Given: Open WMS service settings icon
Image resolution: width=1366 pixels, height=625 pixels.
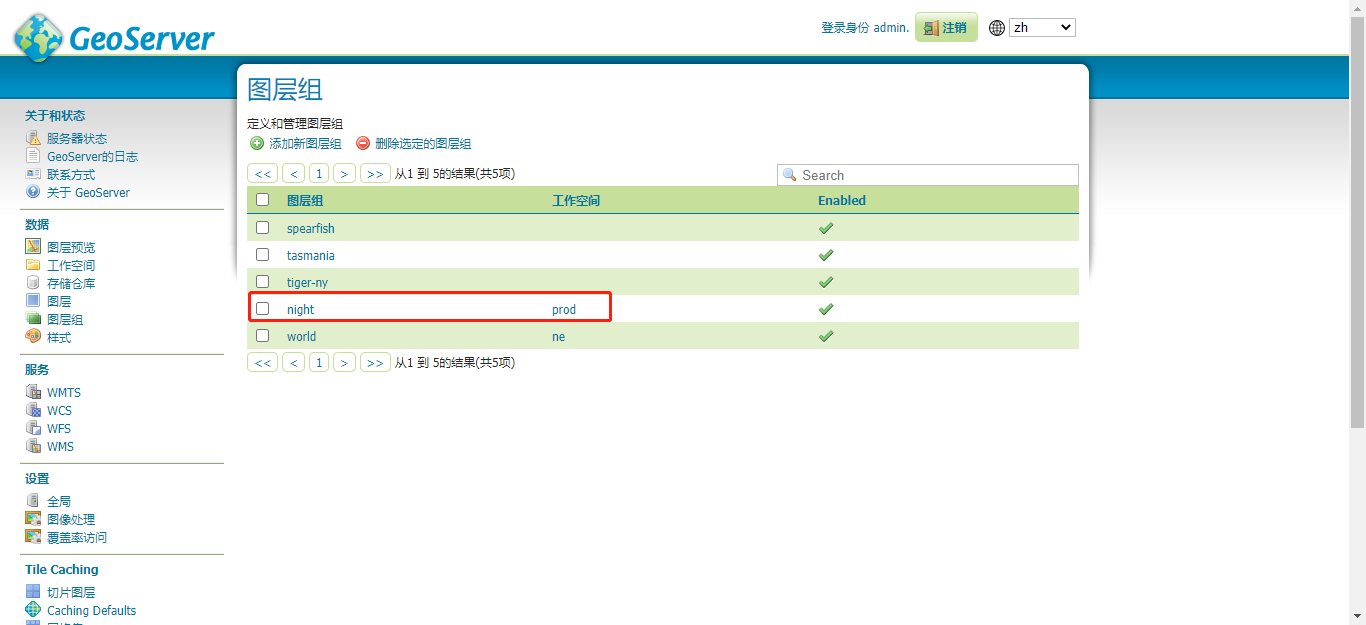Looking at the screenshot, I should coord(33,446).
